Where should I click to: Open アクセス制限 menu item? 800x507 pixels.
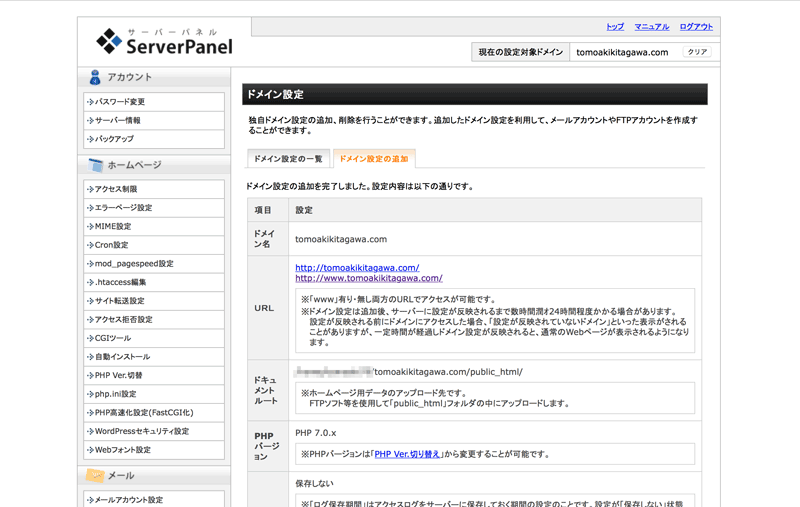154,189
